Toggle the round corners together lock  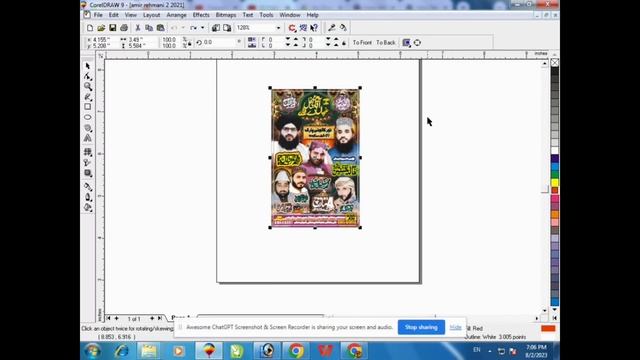pyautogui.click(x=344, y=42)
